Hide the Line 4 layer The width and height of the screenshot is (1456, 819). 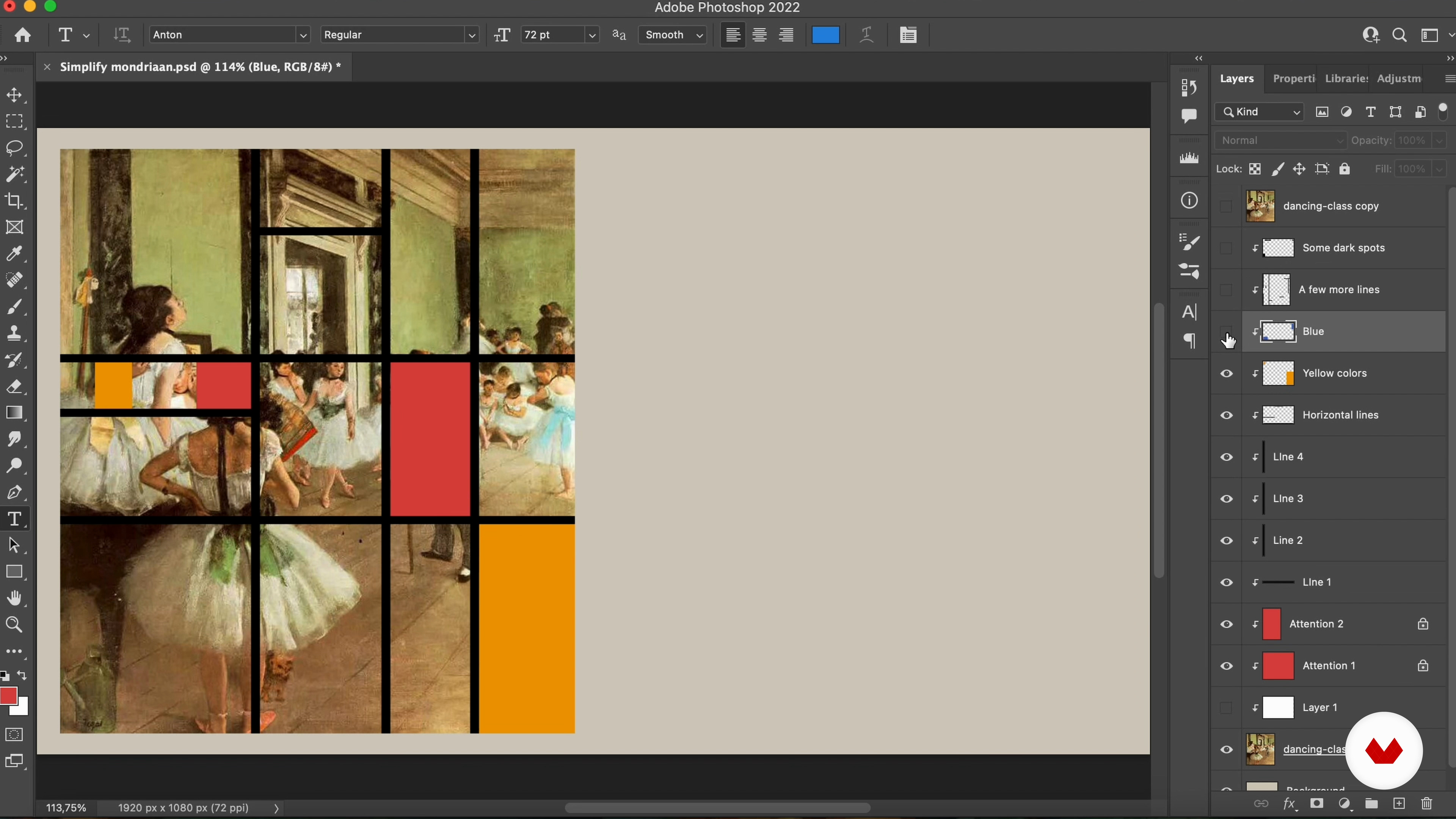tap(1226, 457)
